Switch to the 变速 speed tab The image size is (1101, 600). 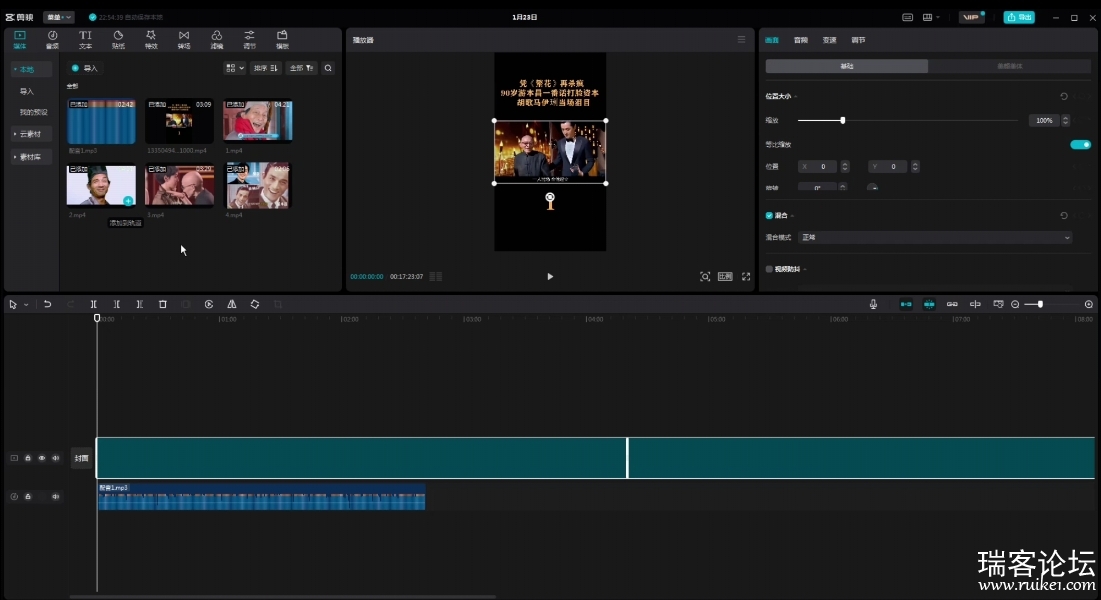pyautogui.click(x=829, y=40)
